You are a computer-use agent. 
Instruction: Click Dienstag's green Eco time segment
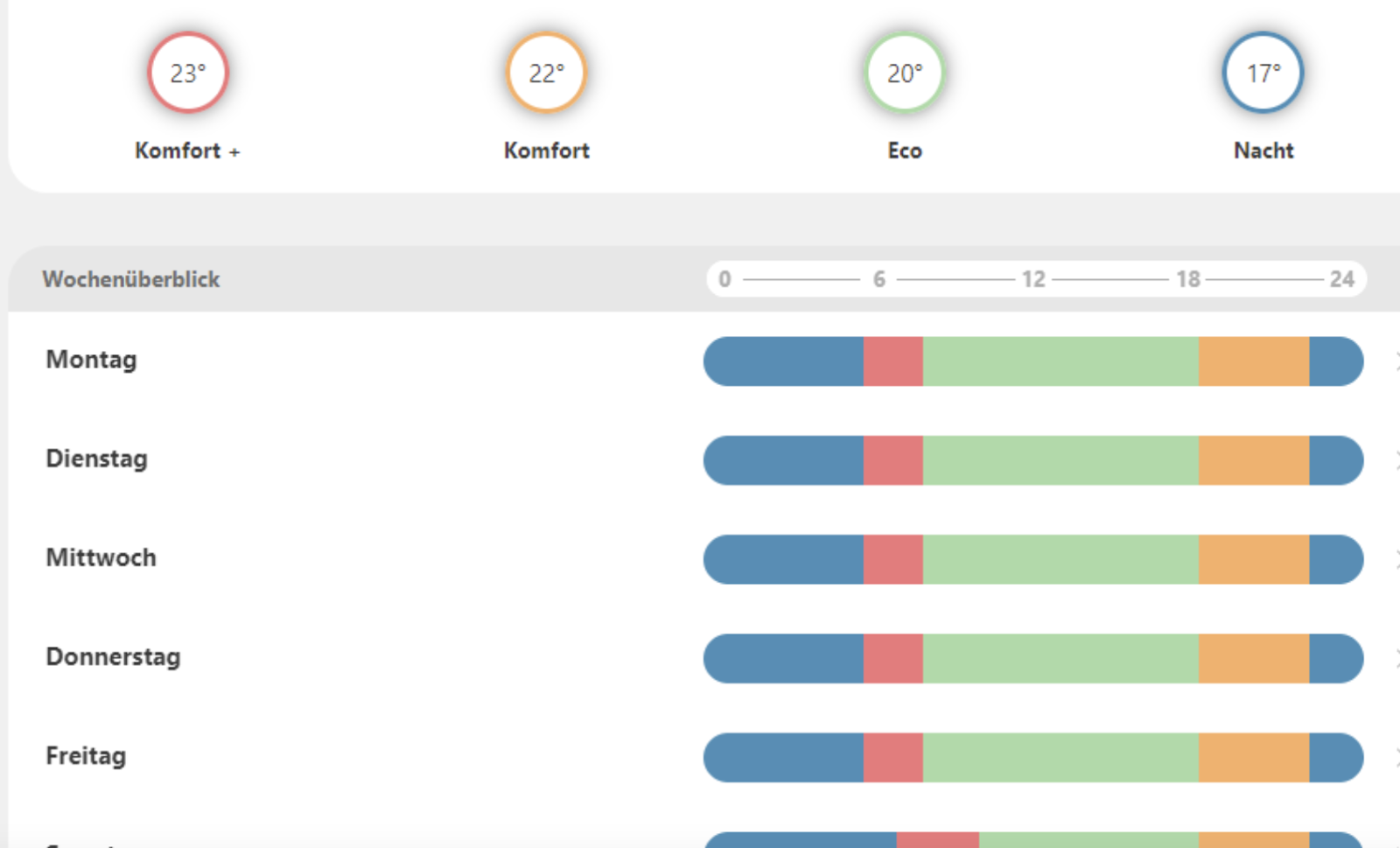tap(1060, 460)
